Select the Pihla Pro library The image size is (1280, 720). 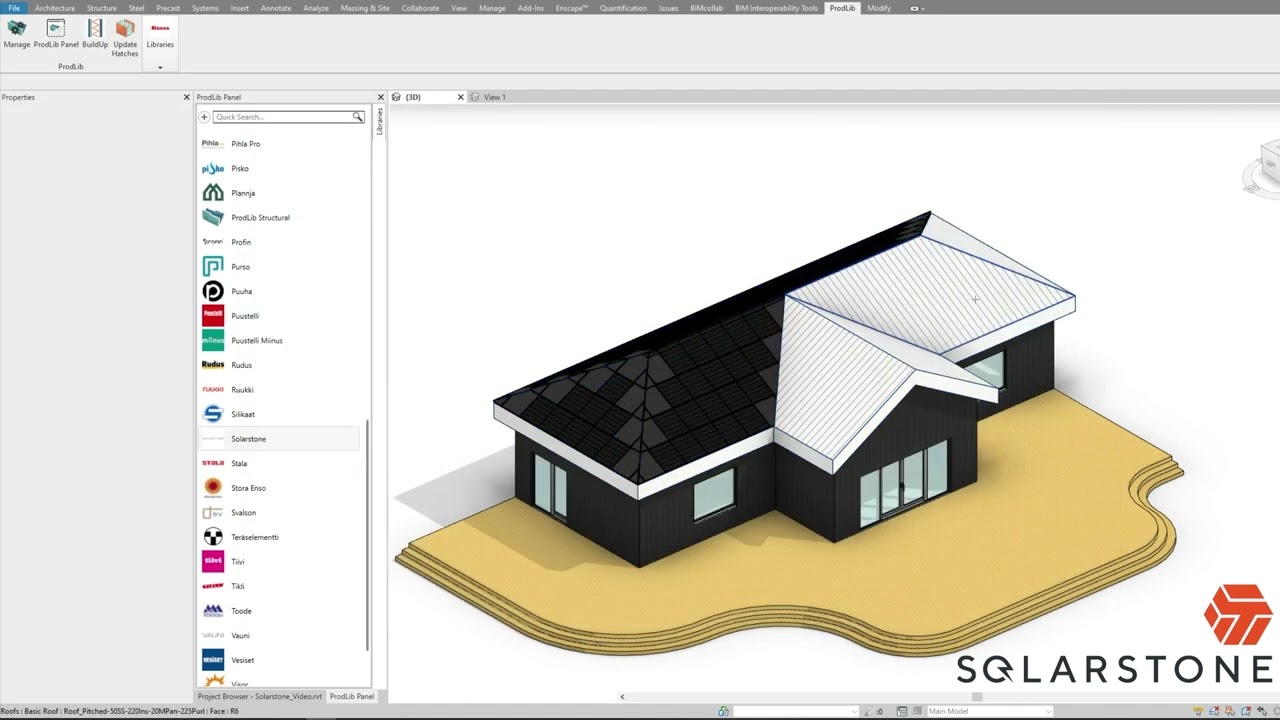pos(279,144)
